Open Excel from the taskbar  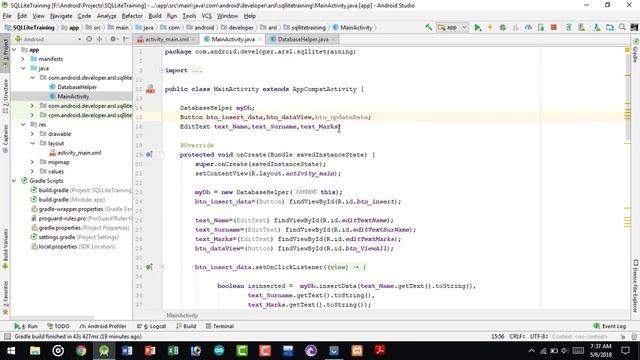click(x=173, y=351)
